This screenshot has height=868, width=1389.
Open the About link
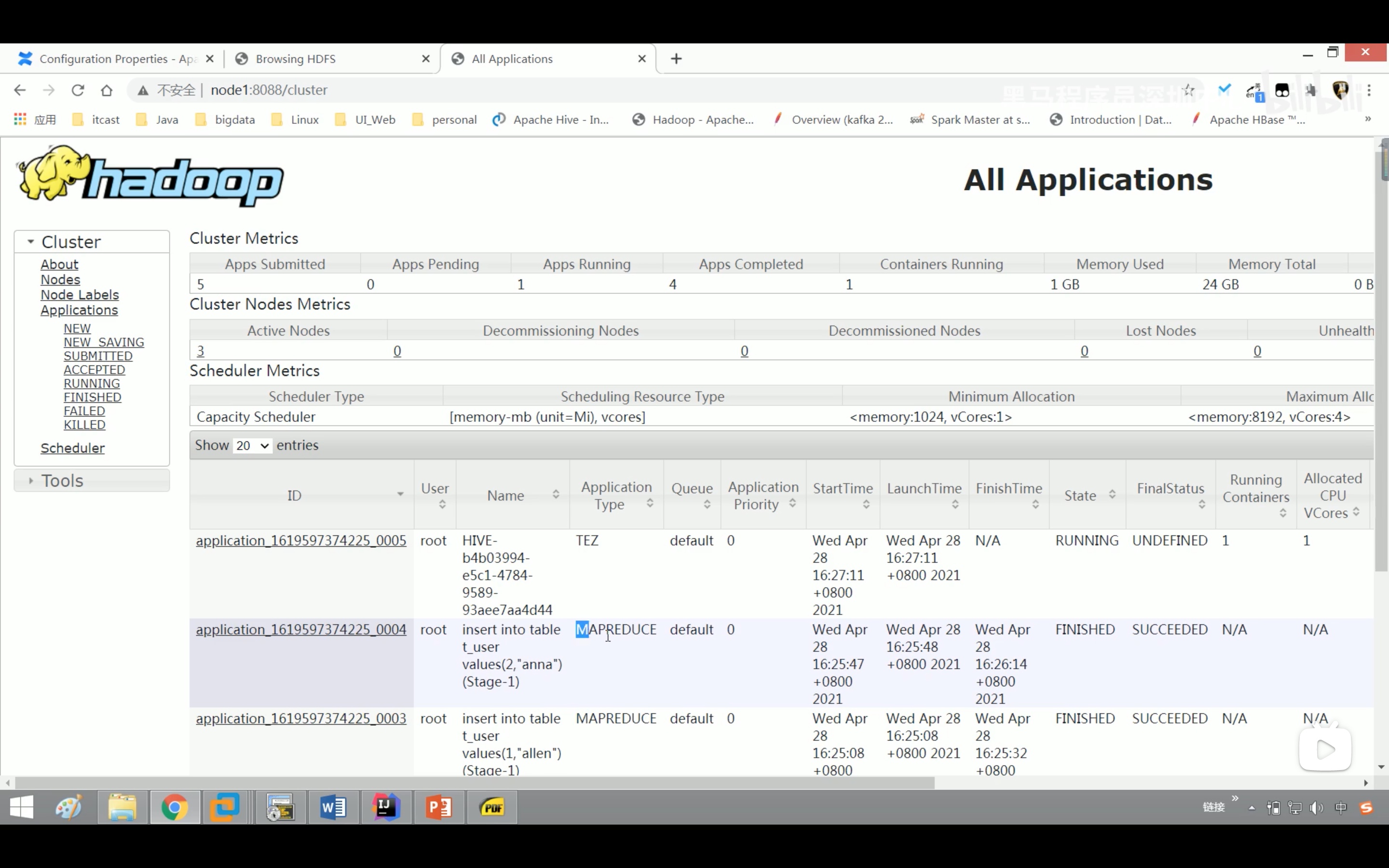(59, 265)
